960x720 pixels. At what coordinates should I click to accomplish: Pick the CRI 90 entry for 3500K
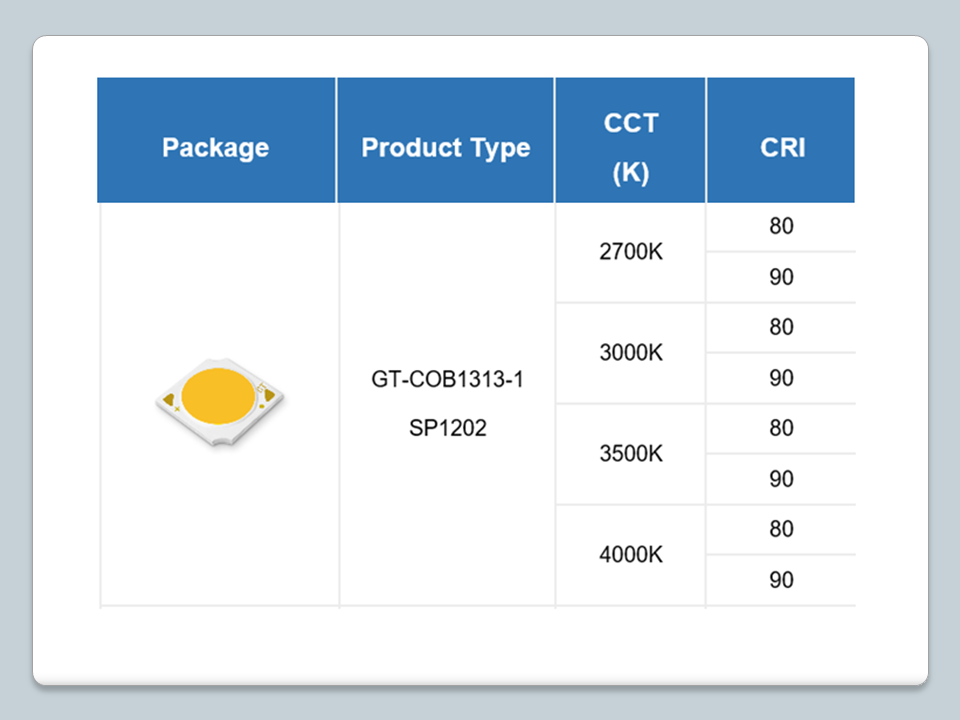click(782, 479)
